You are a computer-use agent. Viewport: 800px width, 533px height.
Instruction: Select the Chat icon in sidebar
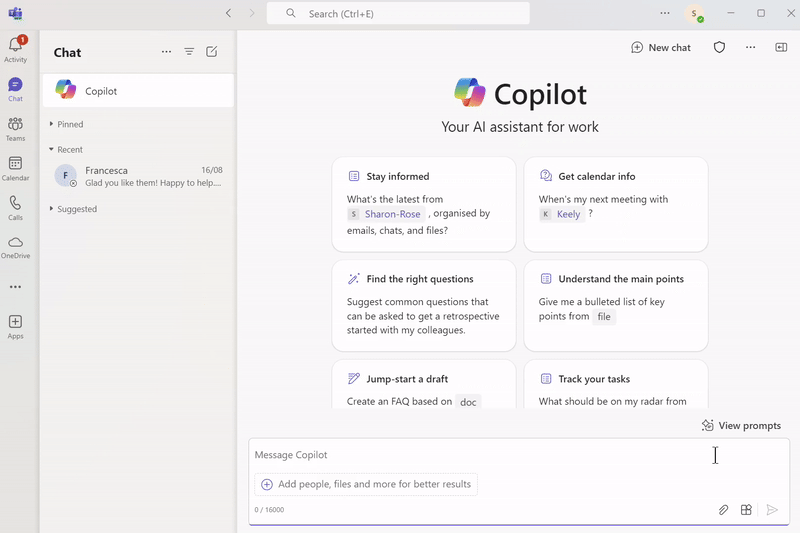pos(15,89)
